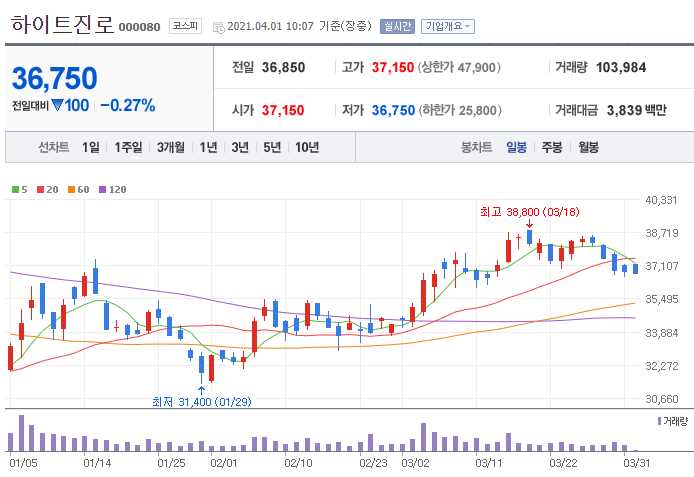Click the 38,719 price axis label
Viewport: 694px width, 477px height.
coord(661,233)
